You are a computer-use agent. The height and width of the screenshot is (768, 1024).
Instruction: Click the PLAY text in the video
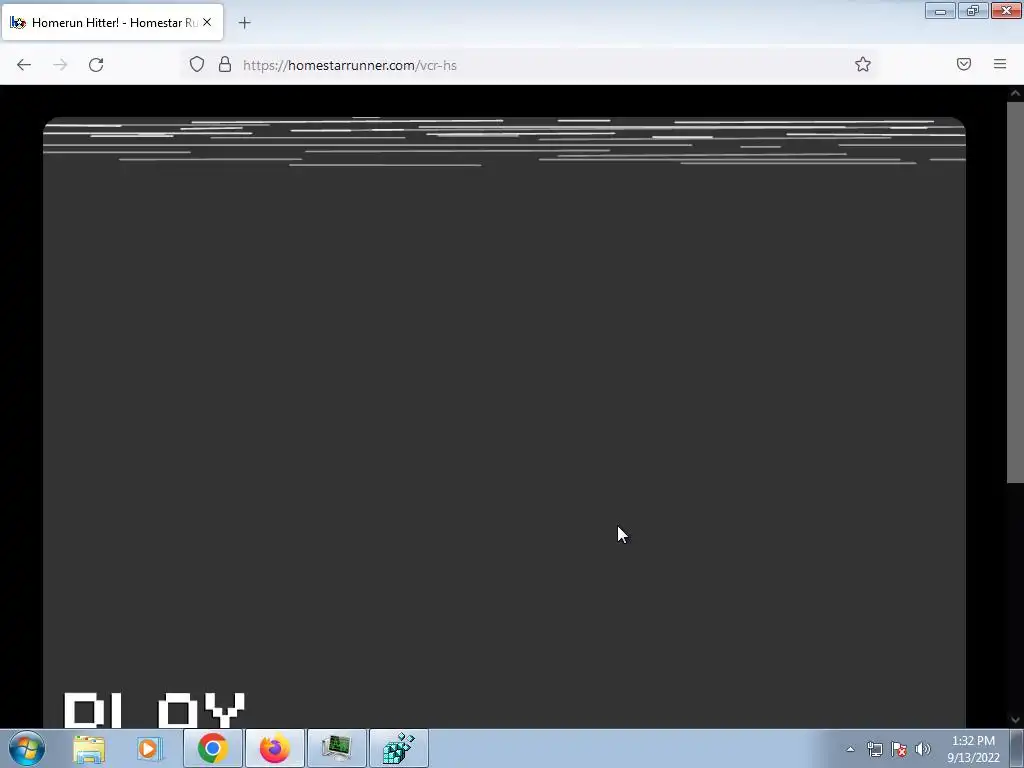tap(154, 710)
